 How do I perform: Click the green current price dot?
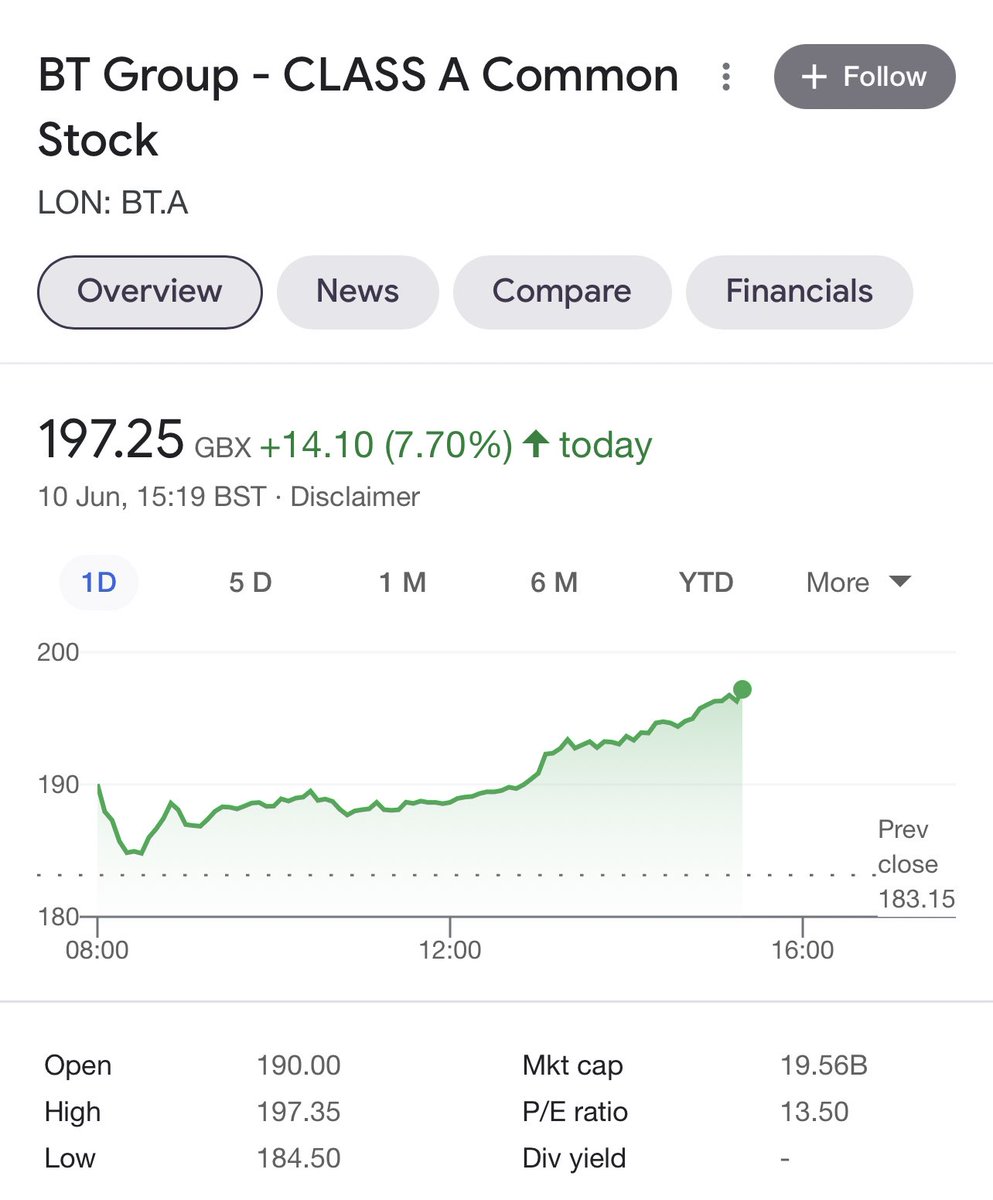tap(742, 689)
